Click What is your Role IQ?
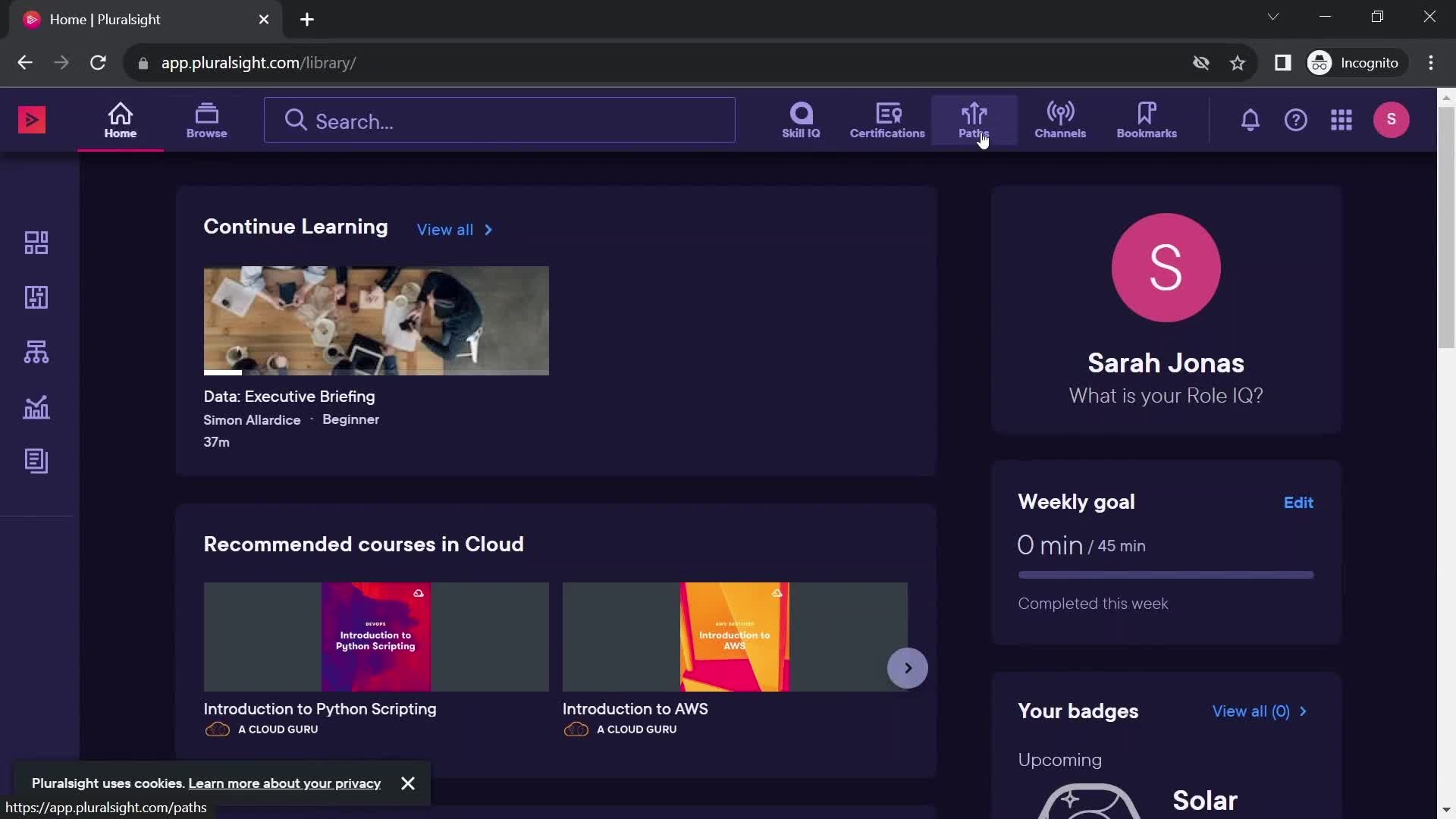 point(1166,396)
